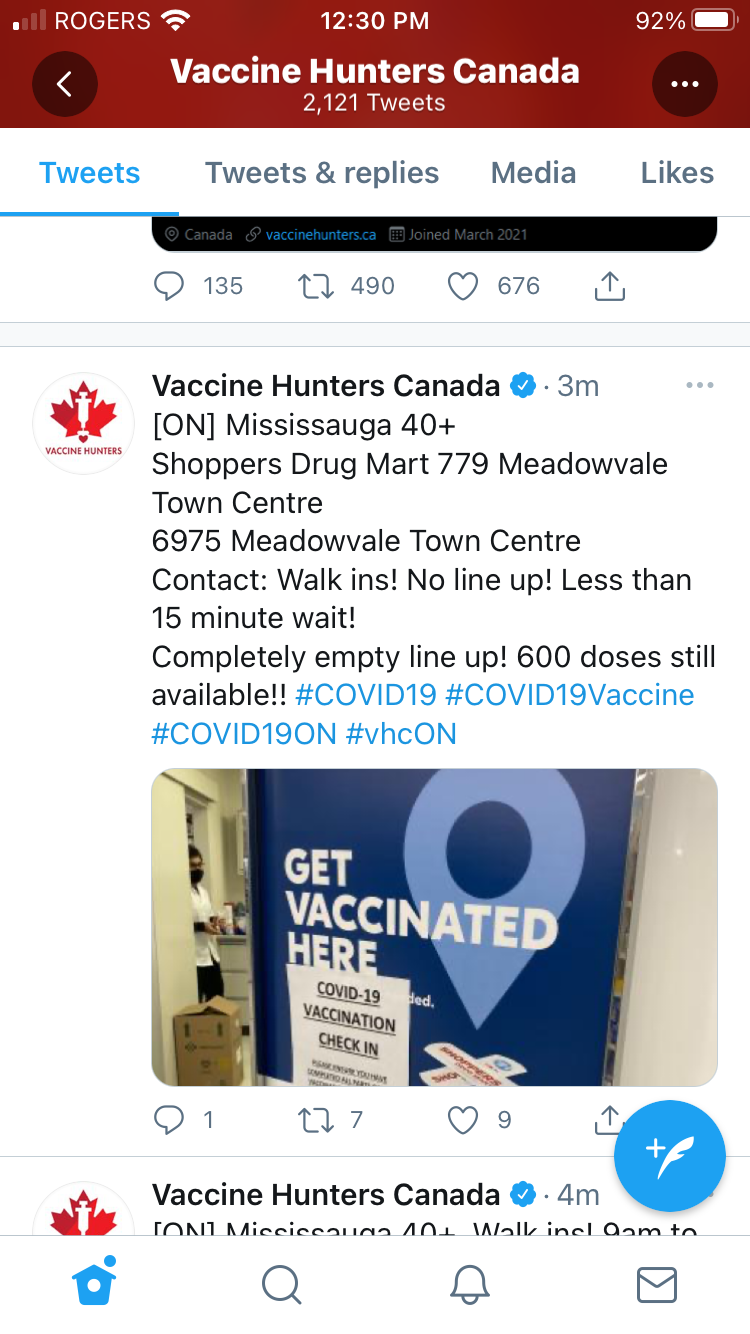Tap the #COVID19Vaccine hashtag
Image resolution: width=750 pixels, height=1334 pixels.
(569, 695)
